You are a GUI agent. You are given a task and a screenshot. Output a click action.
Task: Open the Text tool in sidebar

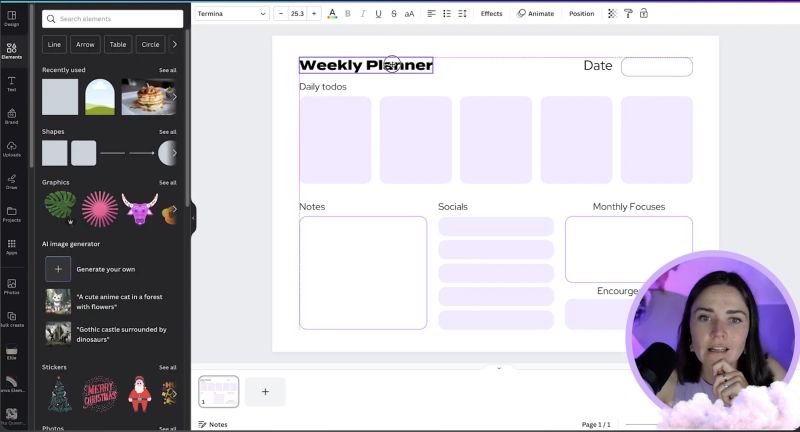[12, 84]
